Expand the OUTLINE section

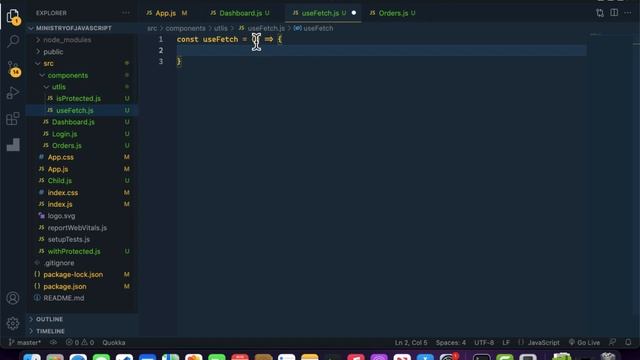click(x=49, y=319)
